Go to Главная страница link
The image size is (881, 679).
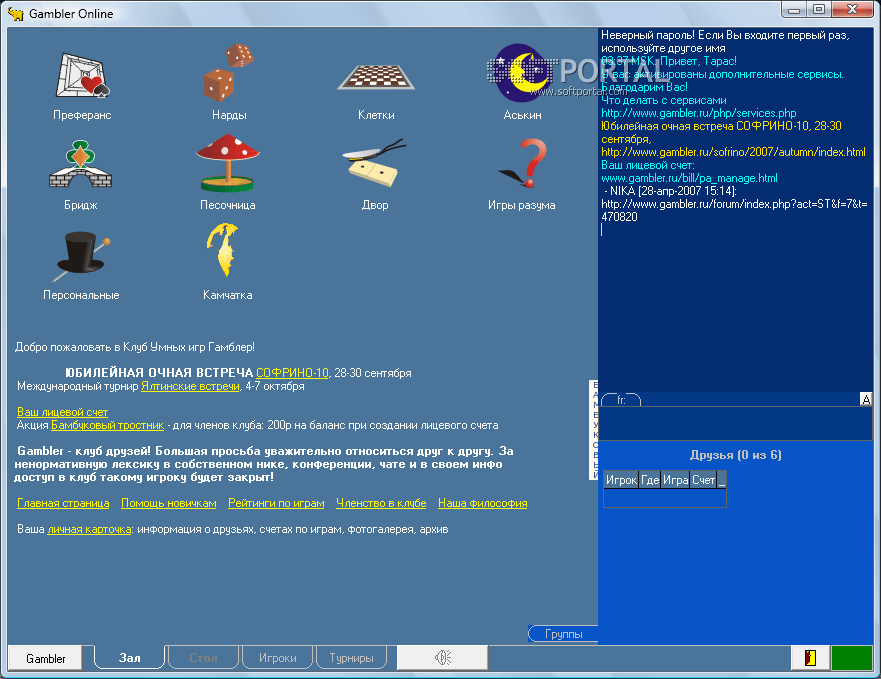click(x=63, y=503)
